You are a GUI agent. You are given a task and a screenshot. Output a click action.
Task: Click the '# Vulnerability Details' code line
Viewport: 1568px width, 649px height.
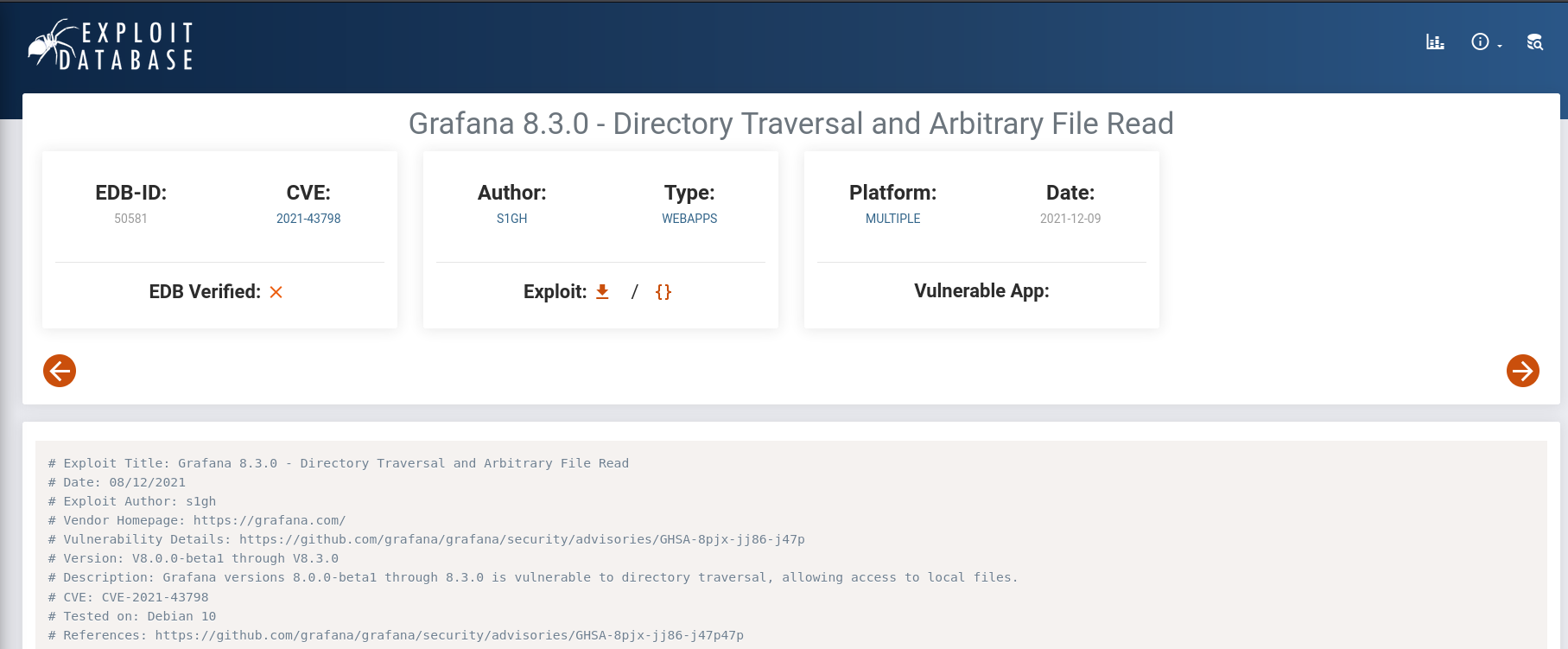click(x=427, y=539)
